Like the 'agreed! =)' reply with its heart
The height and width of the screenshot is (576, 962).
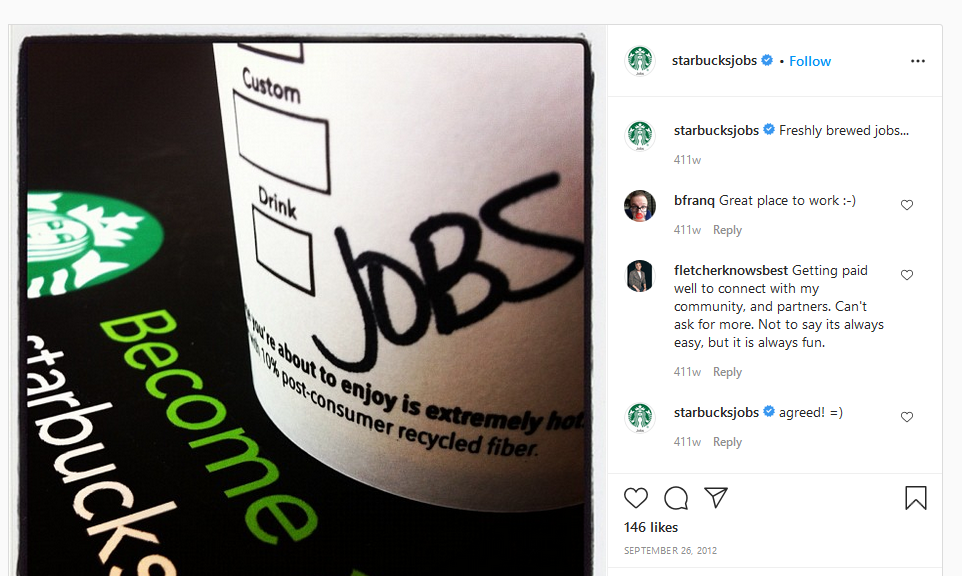[907, 417]
